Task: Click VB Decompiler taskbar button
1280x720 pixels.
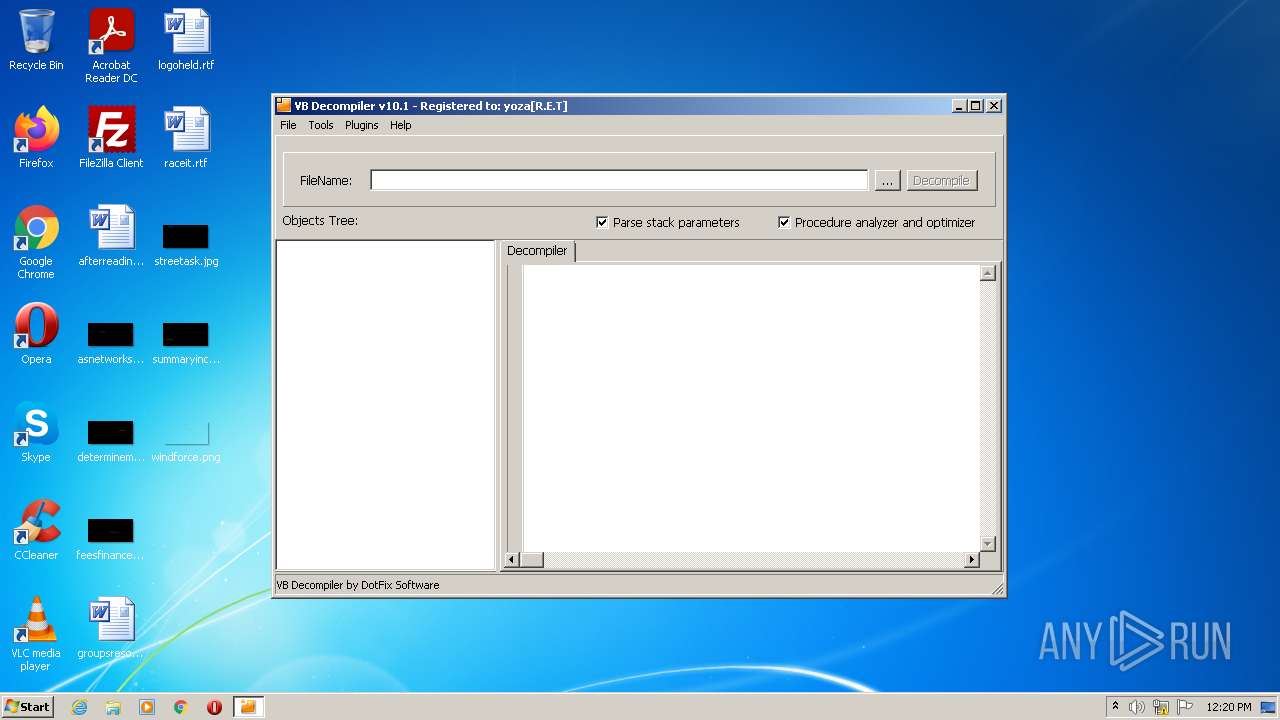Action: 248,707
